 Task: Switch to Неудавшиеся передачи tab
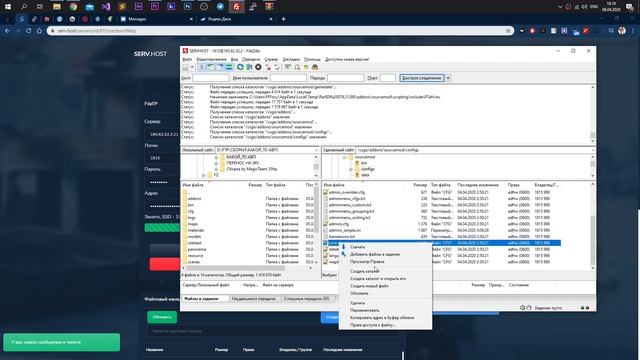point(253,299)
